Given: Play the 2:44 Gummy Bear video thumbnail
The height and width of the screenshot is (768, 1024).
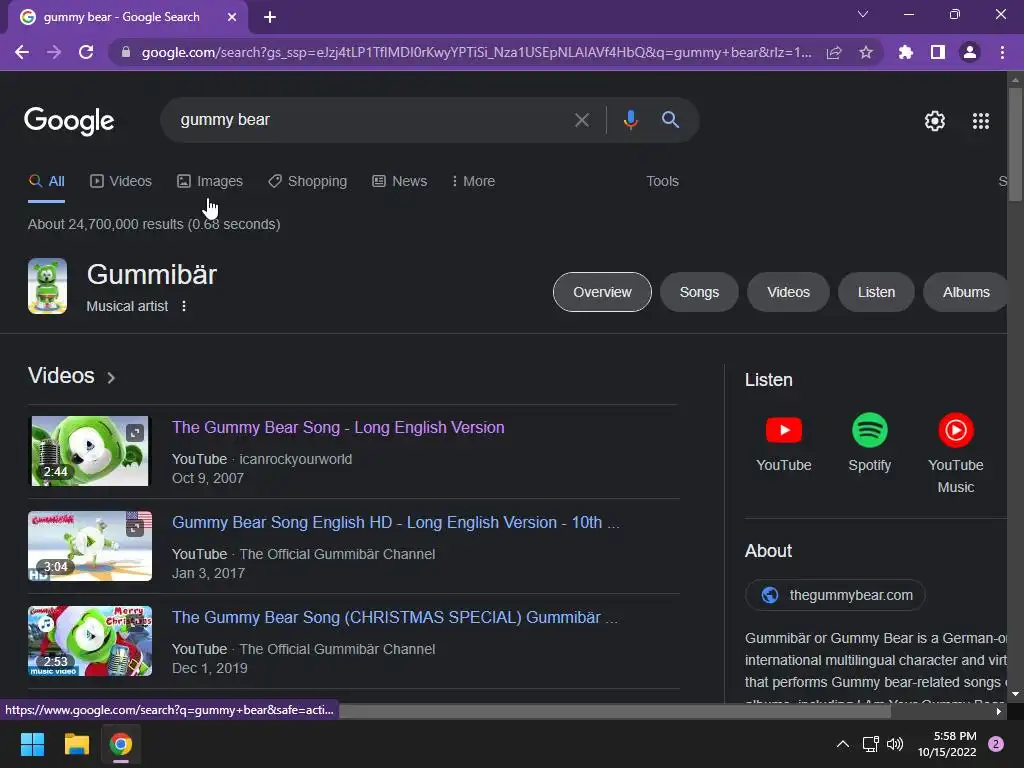Looking at the screenshot, I should click(x=90, y=451).
